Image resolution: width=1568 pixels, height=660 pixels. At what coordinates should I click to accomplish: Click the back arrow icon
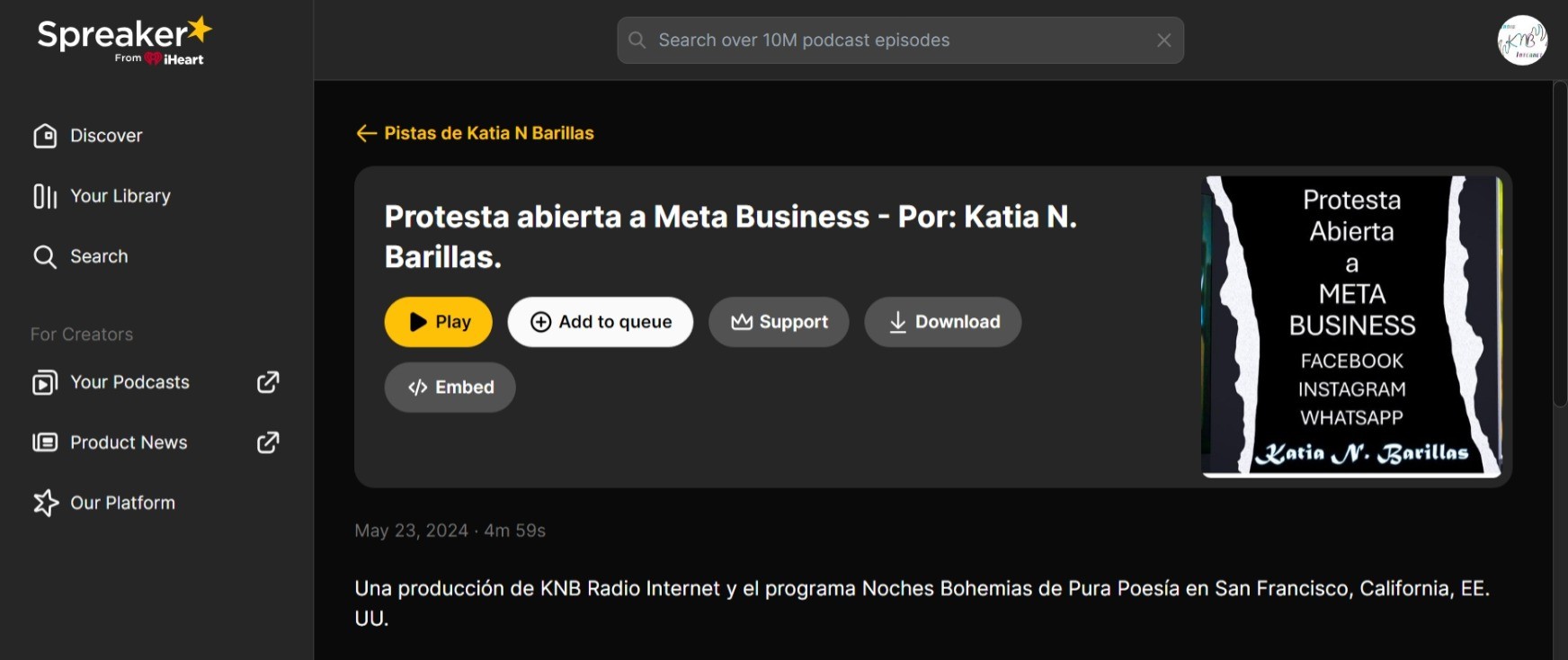[x=366, y=133]
